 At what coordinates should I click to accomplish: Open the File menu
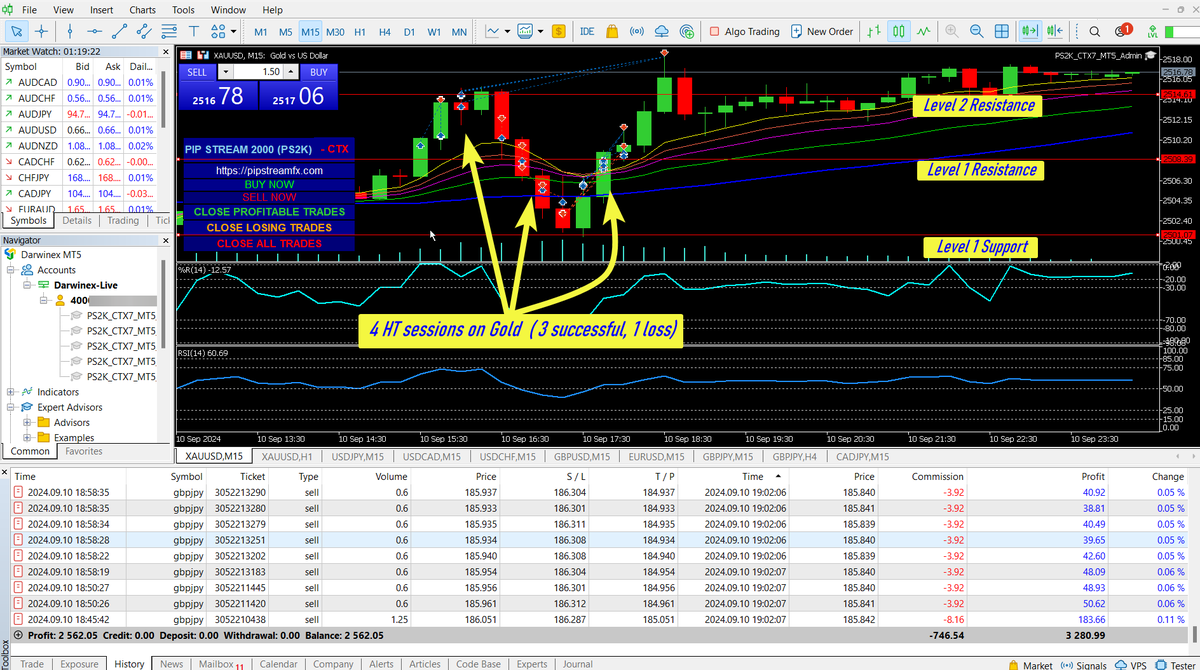pyautogui.click(x=30, y=9)
